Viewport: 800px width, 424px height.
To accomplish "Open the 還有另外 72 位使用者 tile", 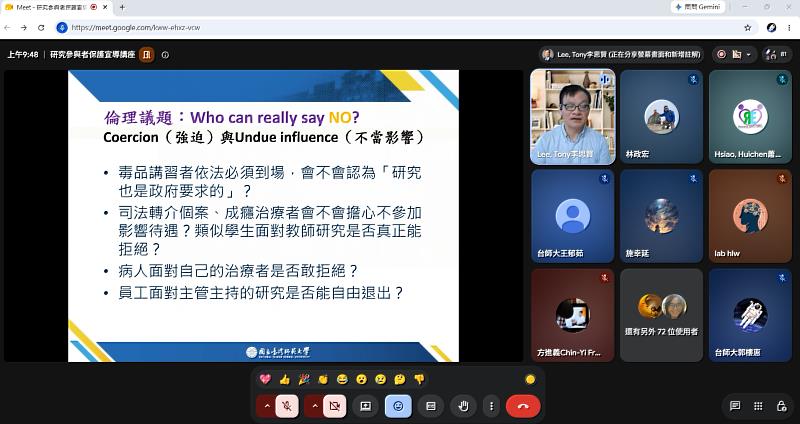I will pos(661,315).
